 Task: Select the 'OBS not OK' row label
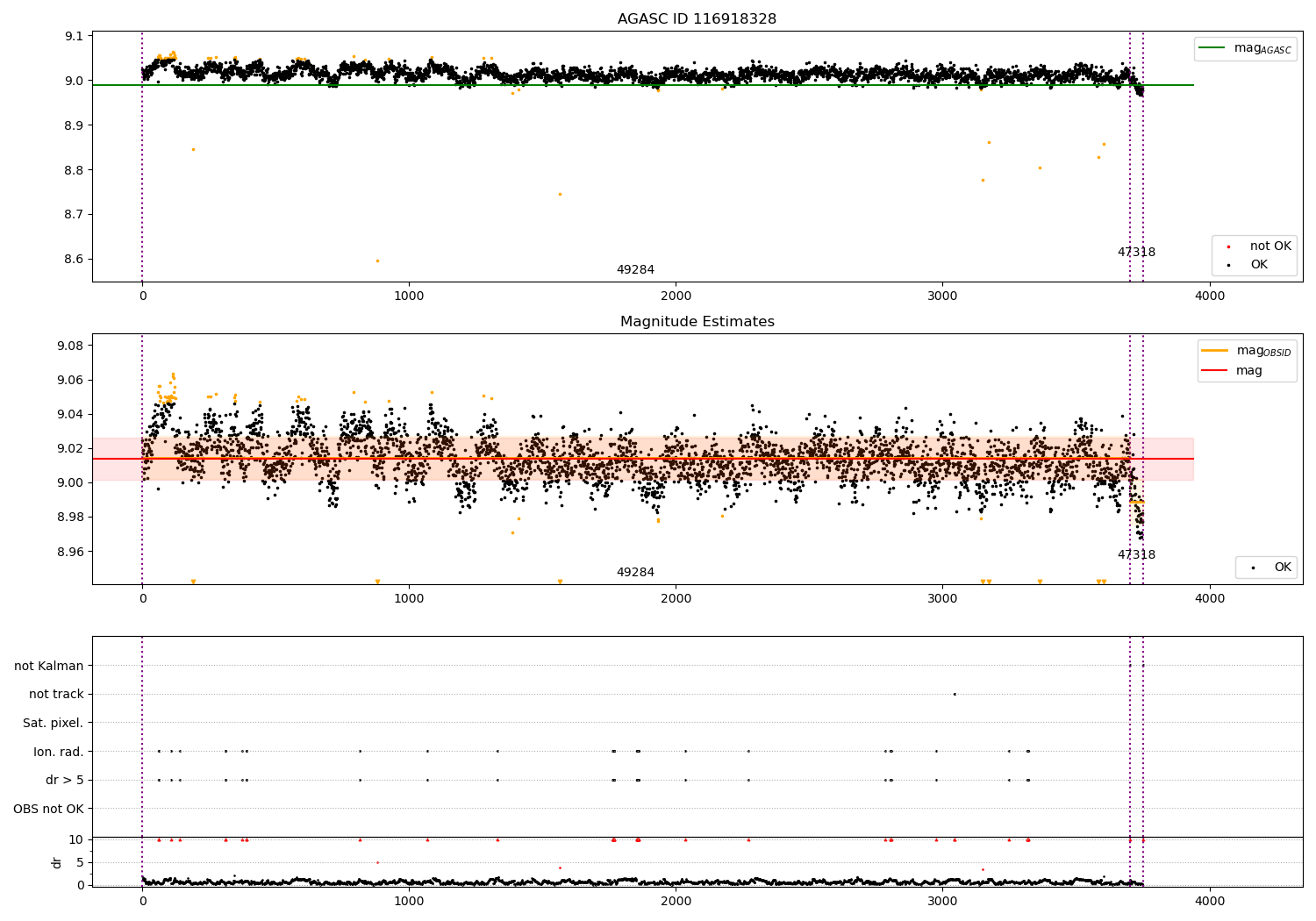[49, 809]
